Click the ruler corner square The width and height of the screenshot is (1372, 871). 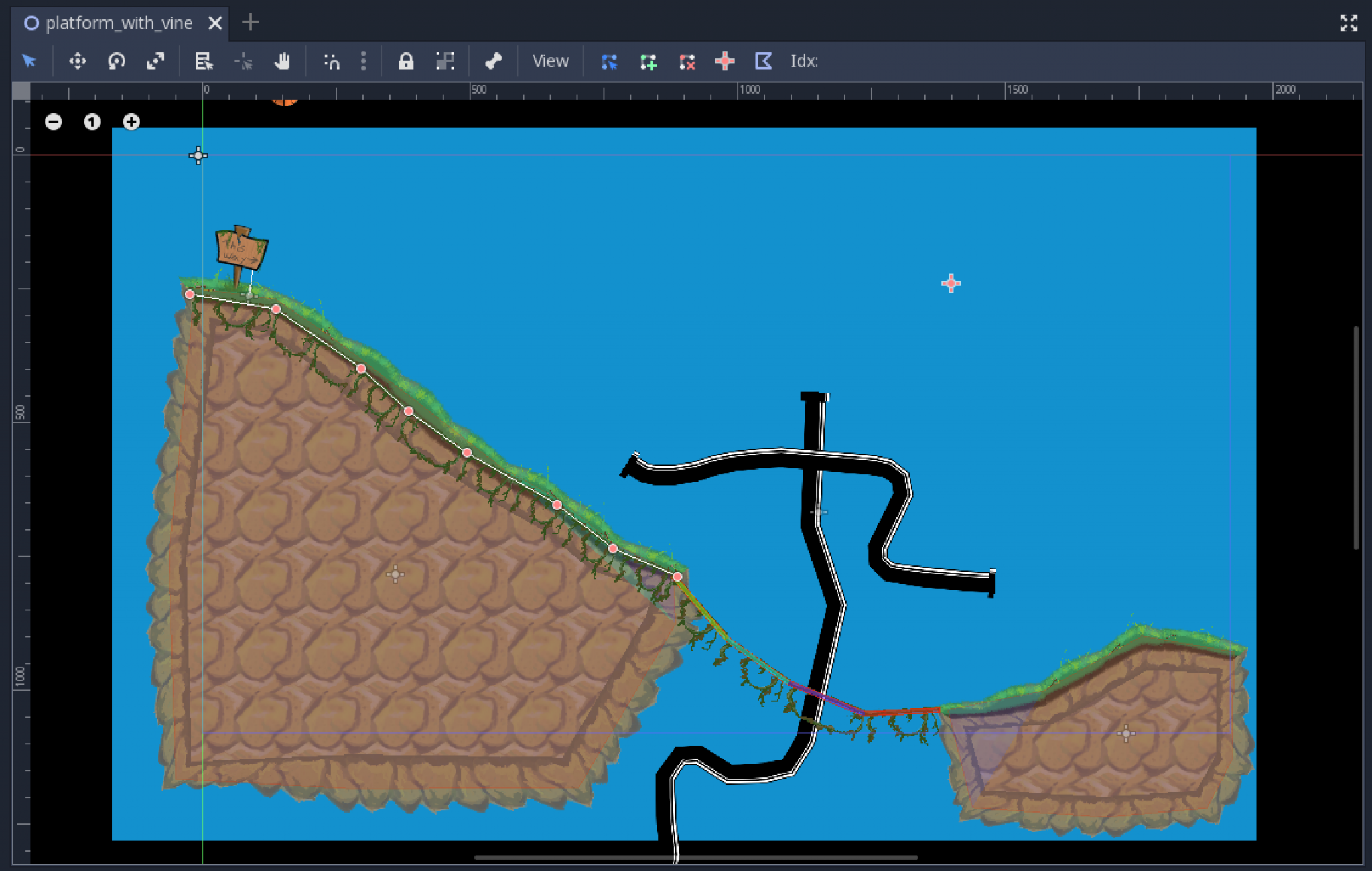21,91
